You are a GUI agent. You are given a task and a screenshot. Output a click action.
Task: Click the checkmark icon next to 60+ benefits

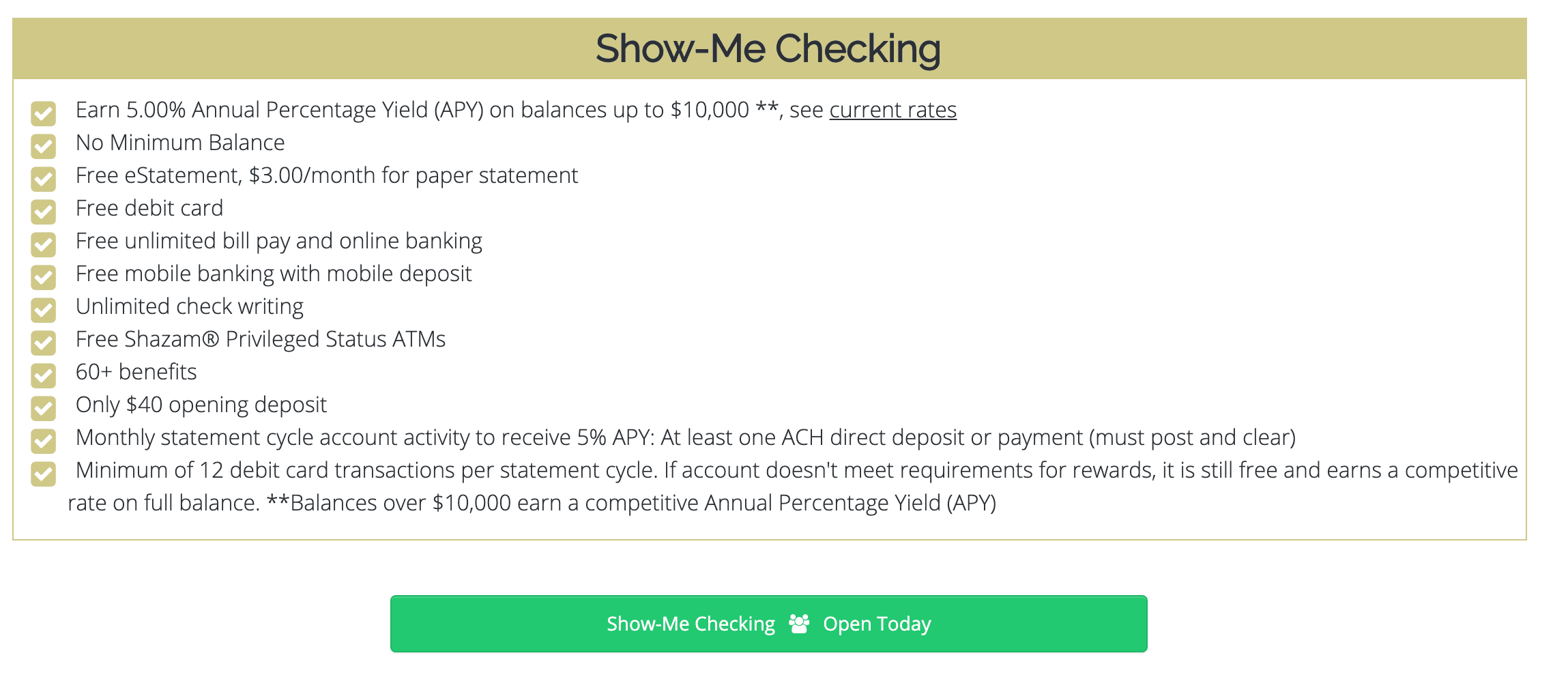(43, 375)
